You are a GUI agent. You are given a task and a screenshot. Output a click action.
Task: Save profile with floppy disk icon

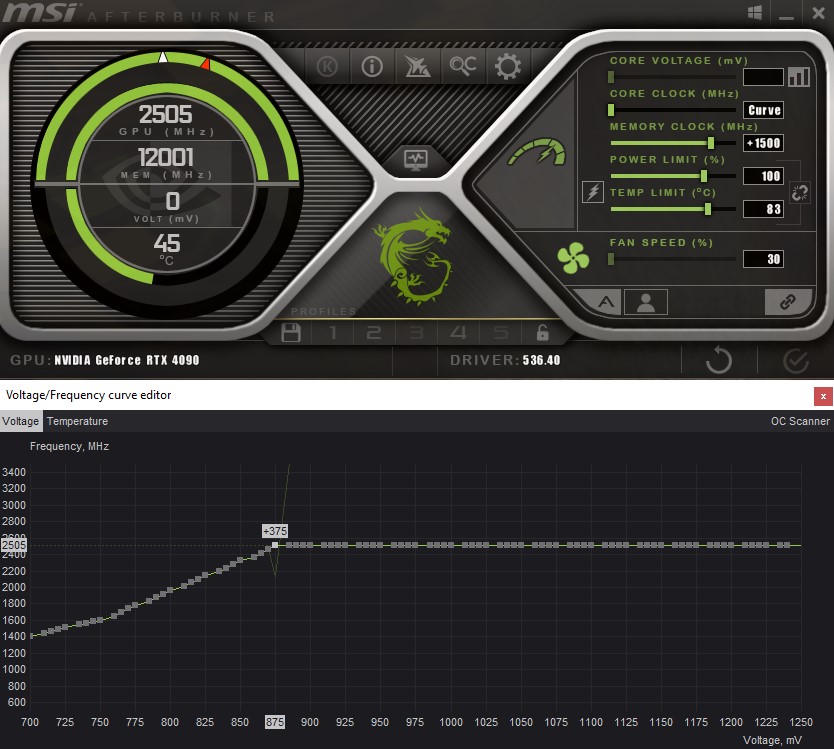[291, 333]
